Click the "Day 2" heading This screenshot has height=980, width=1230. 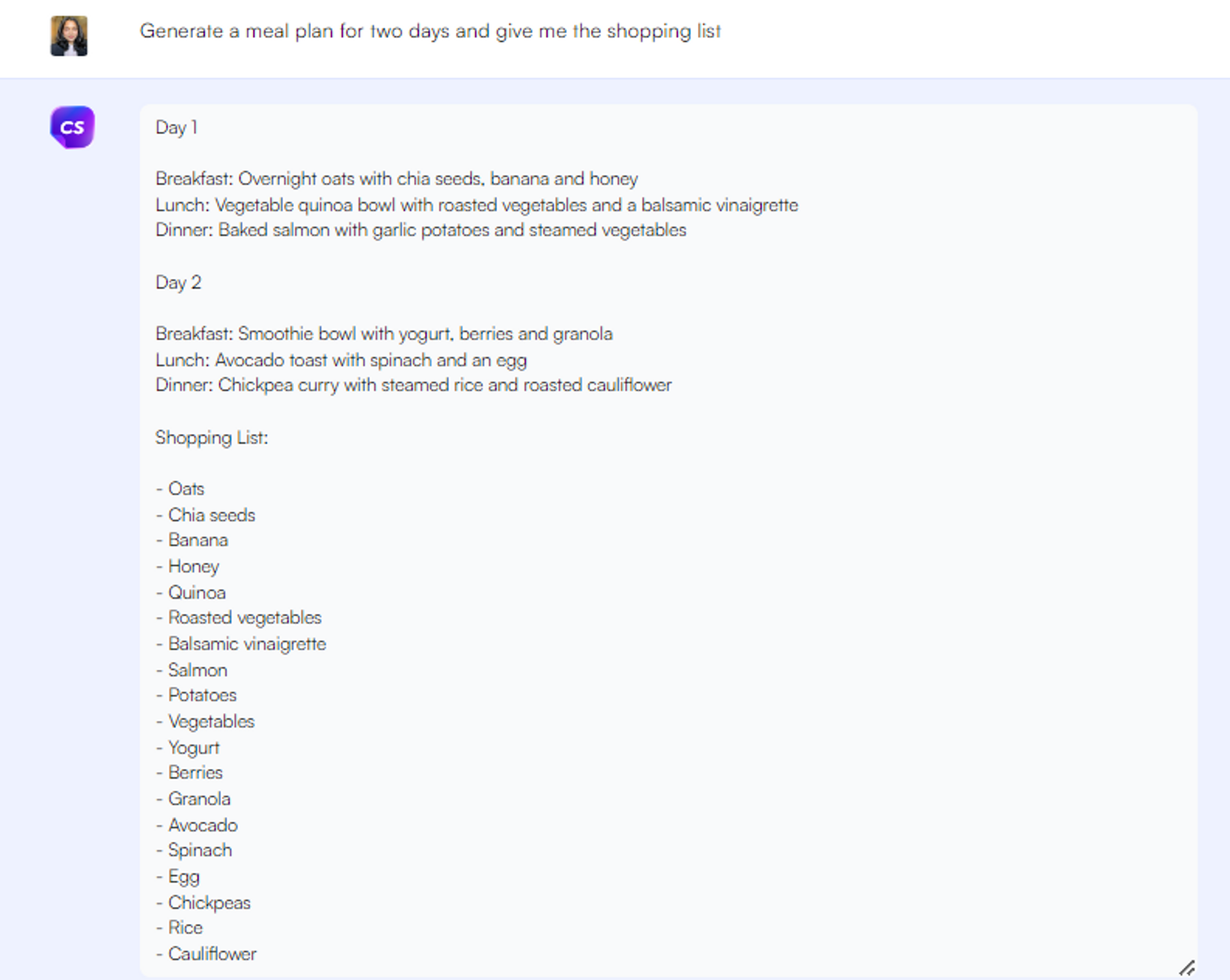[x=178, y=282]
